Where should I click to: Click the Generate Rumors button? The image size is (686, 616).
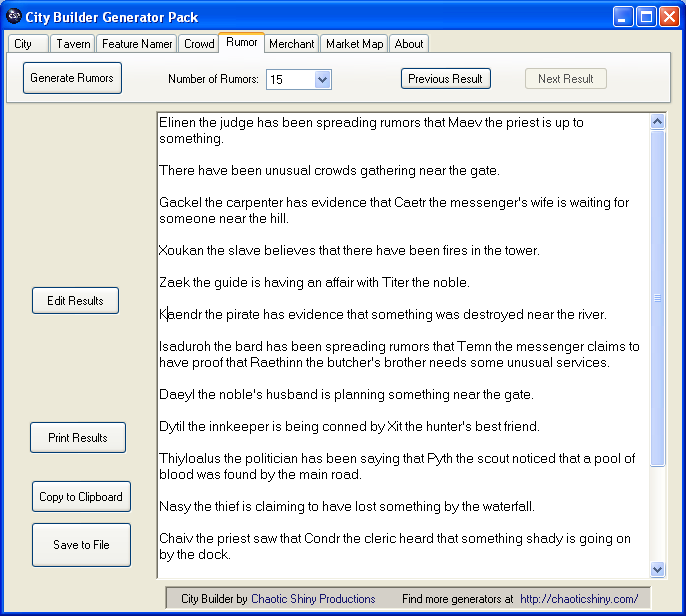[x=72, y=78]
